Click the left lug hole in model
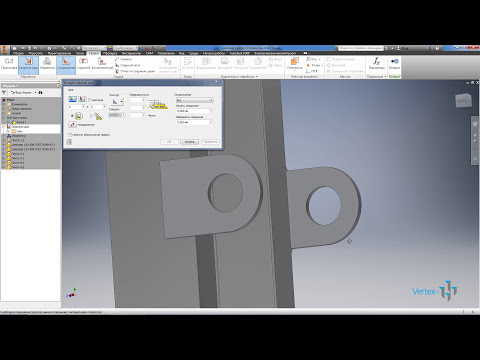Viewport: 480px width, 360px height. point(226,193)
